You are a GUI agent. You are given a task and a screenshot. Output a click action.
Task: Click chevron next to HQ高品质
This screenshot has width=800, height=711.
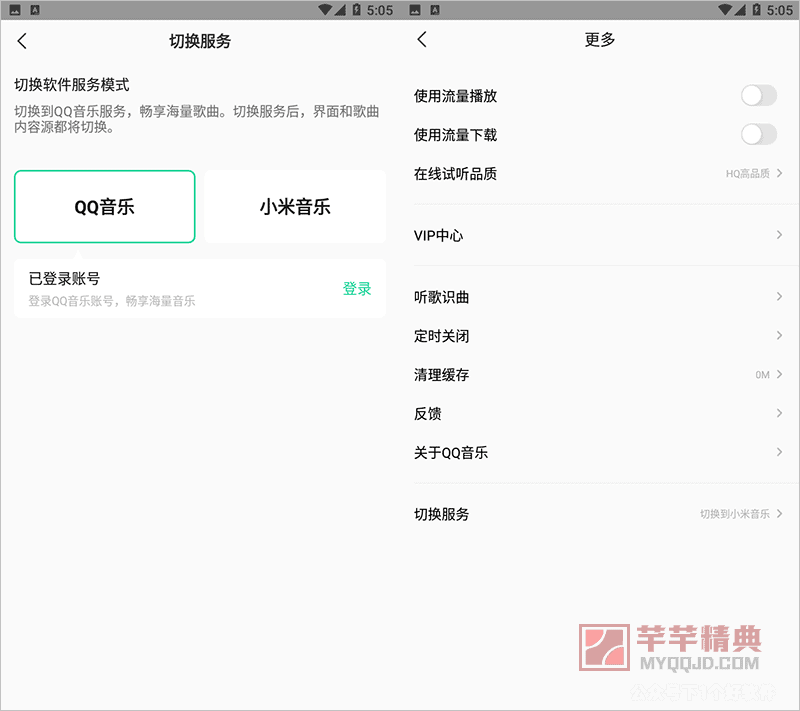point(779,173)
